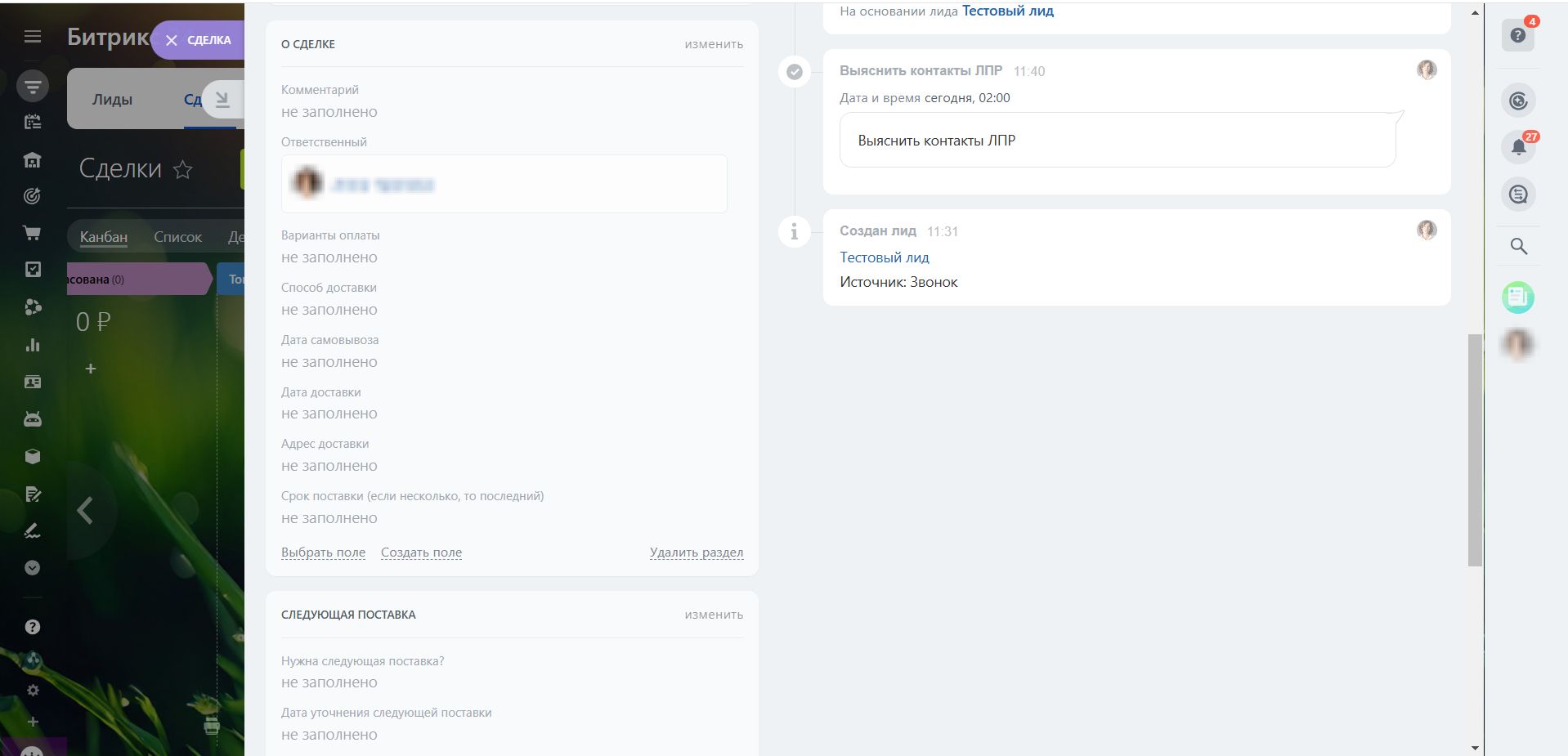Click the document edit icon in the sidebar
The width and height of the screenshot is (1568, 756).
[33, 494]
